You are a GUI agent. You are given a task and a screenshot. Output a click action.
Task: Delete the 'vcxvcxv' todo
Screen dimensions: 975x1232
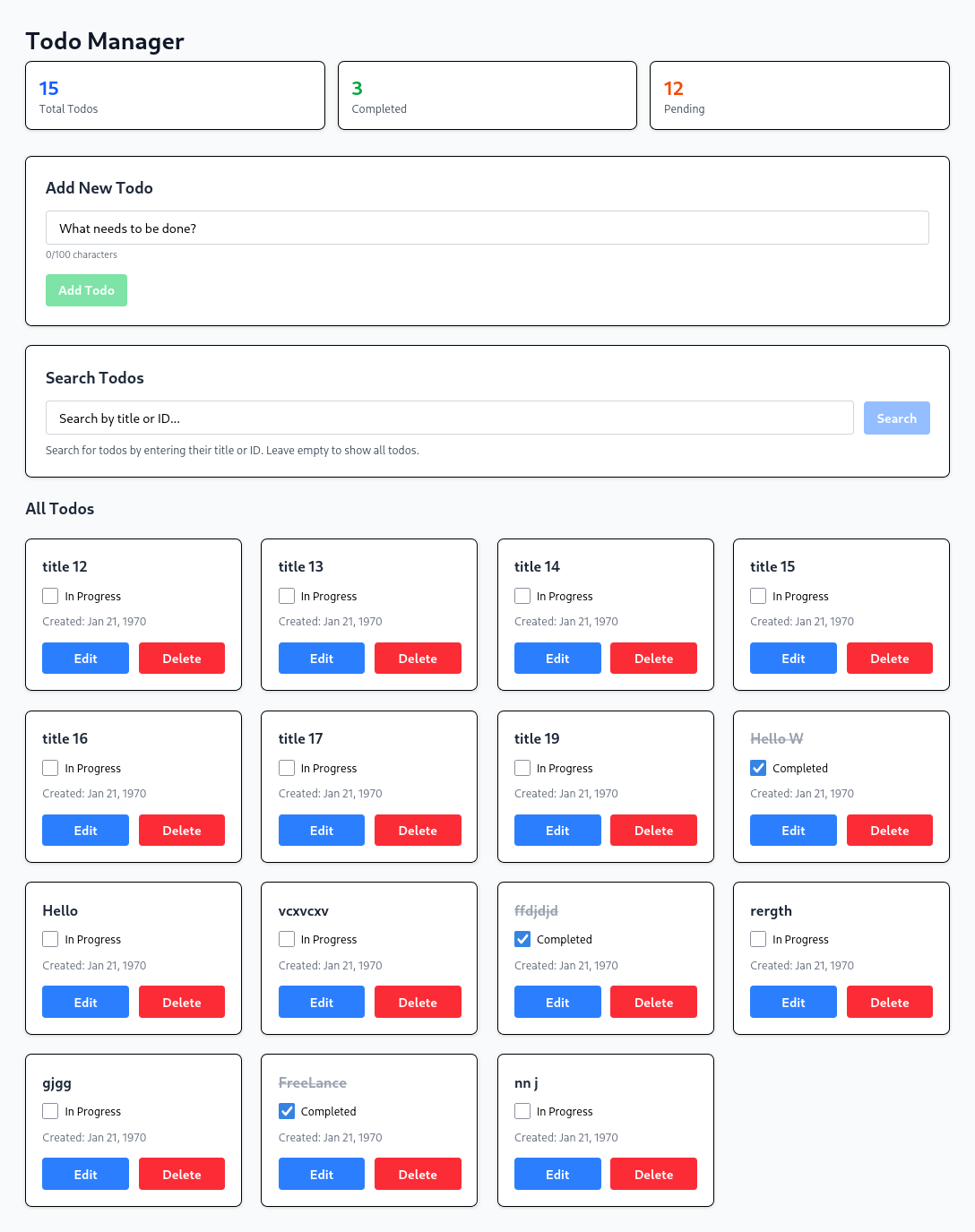click(418, 1002)
